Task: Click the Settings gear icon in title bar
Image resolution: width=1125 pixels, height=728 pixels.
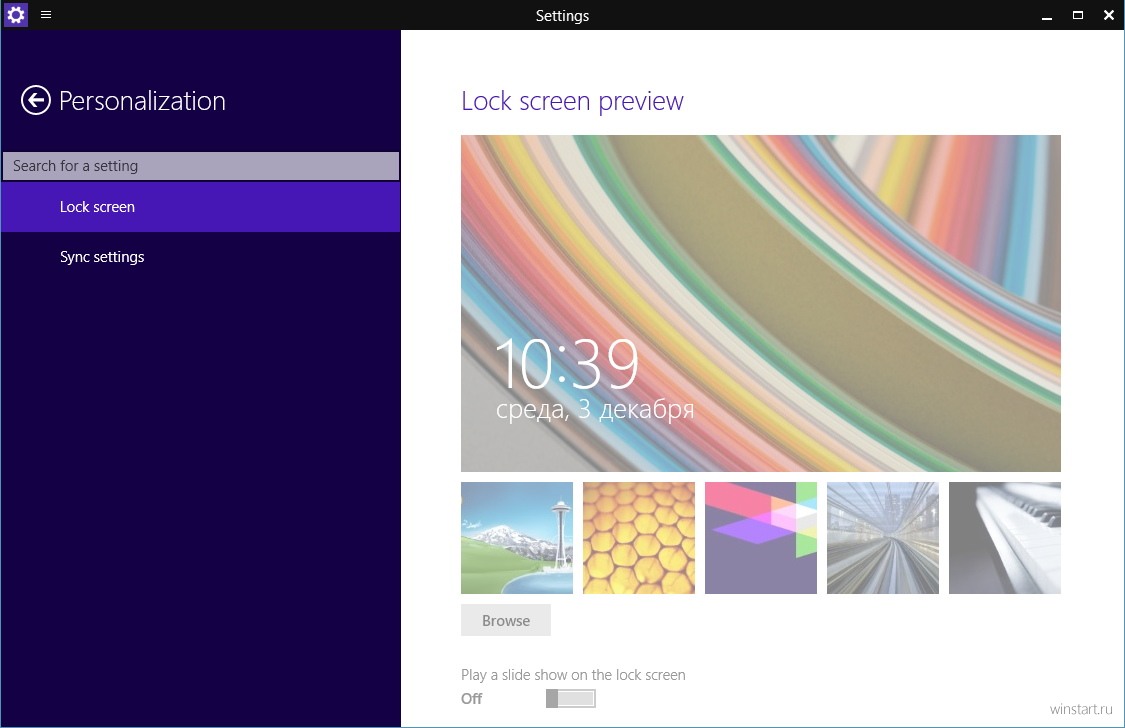Action: [15, 14]
